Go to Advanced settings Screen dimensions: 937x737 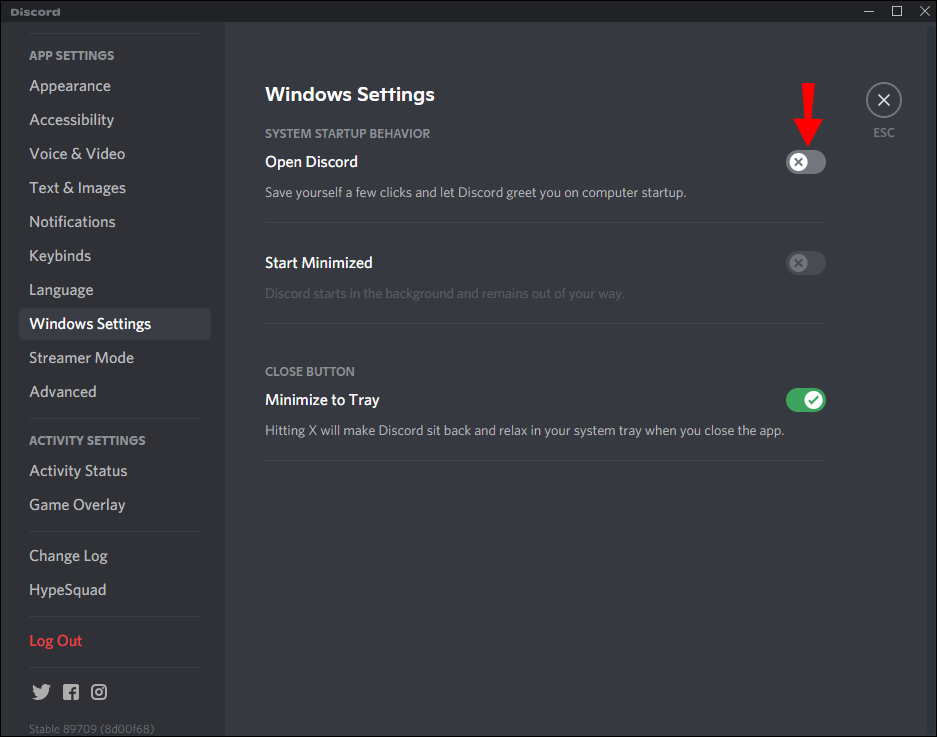click(x=63, y=392)
